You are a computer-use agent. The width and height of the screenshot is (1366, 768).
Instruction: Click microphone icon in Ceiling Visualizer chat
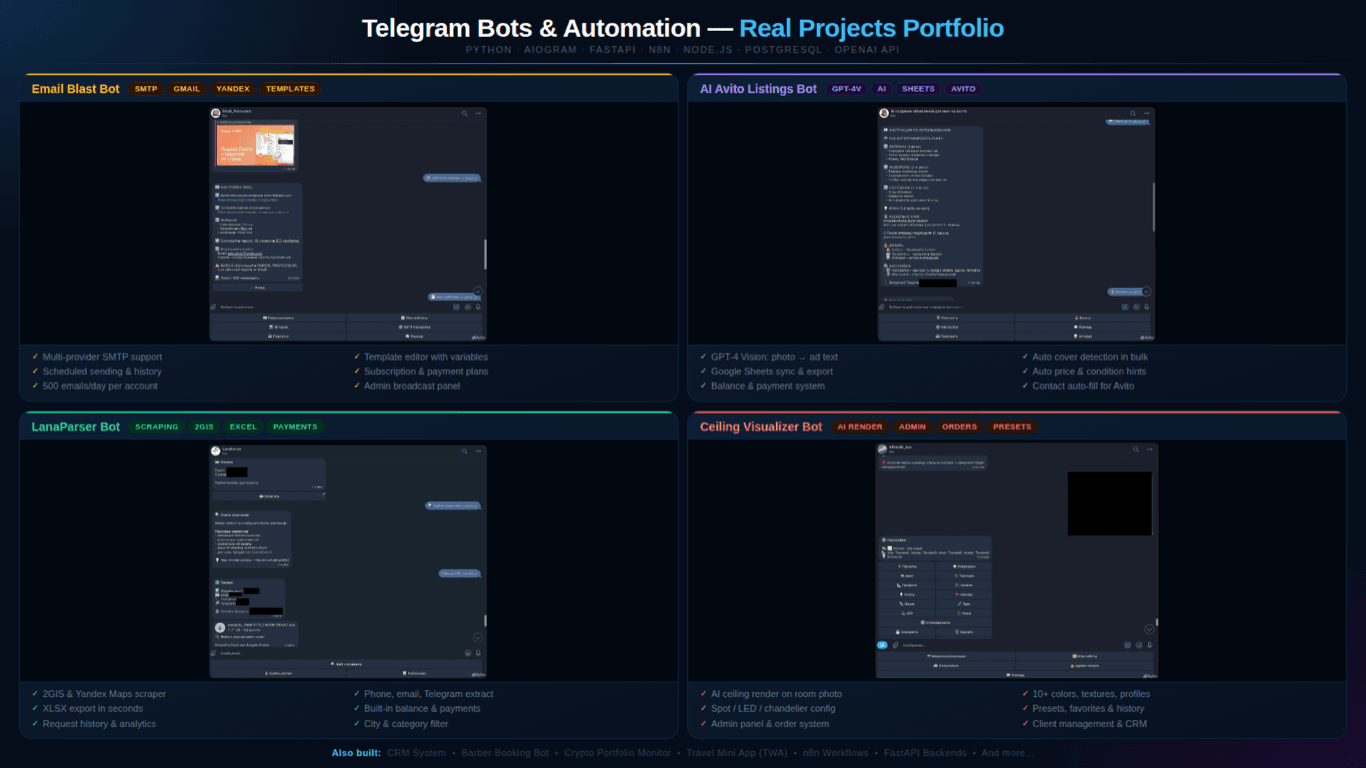(x=1147, y=645)
